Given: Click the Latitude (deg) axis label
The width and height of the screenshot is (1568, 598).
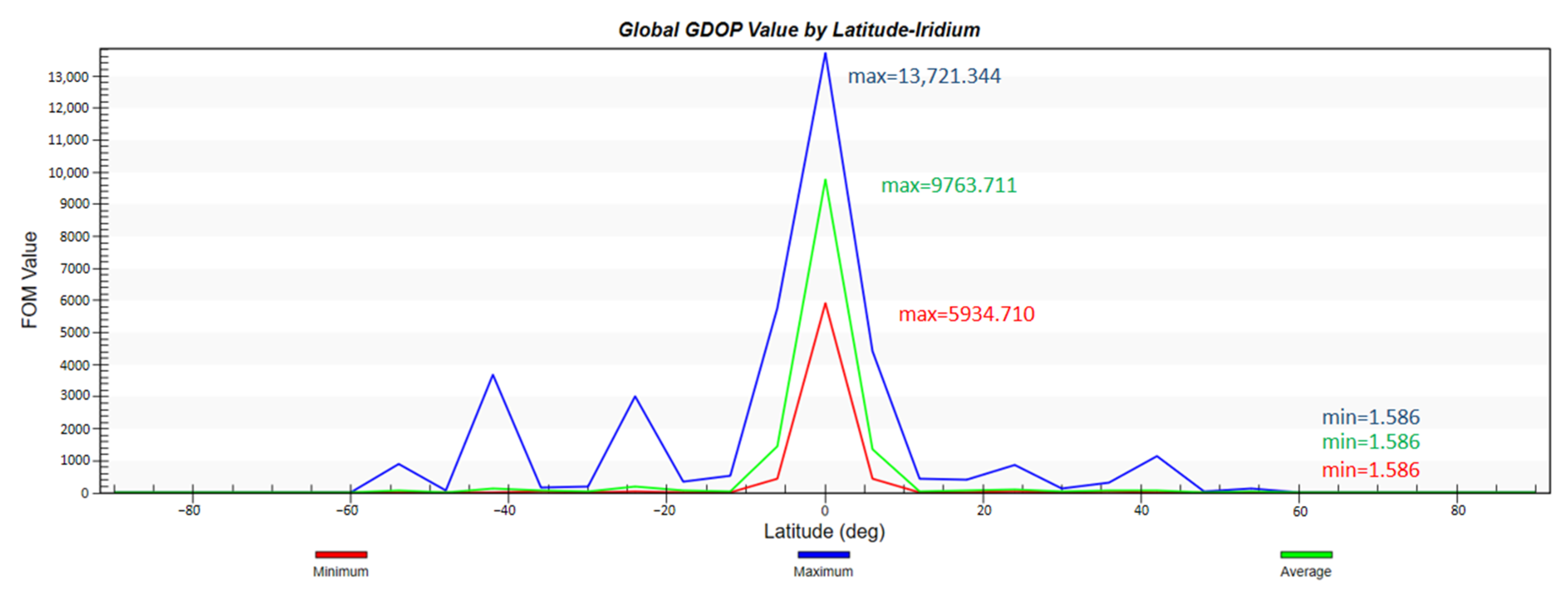Looking at the screenshot, I should pos(824,532).
